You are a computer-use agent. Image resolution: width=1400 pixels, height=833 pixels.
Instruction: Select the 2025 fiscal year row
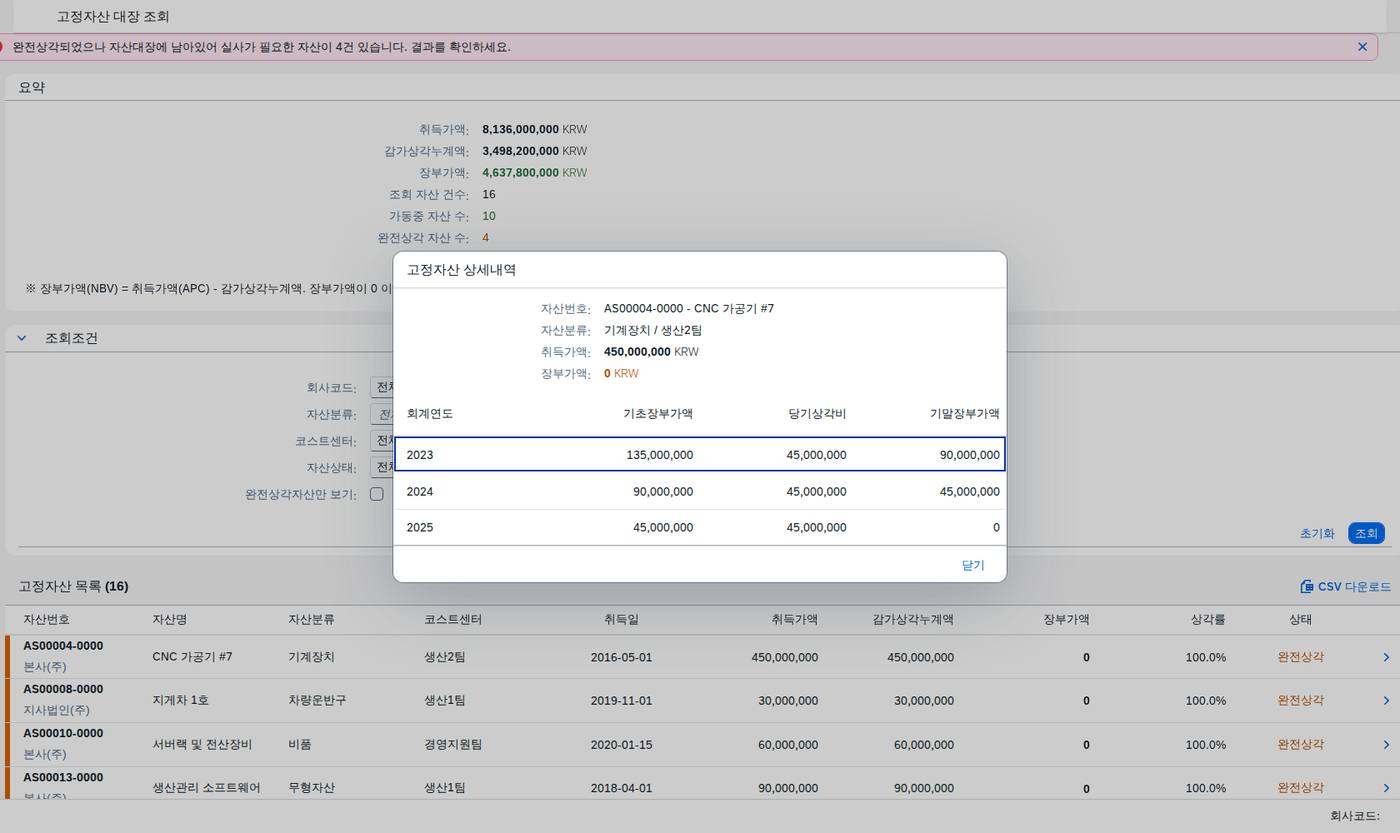[700, 527]
